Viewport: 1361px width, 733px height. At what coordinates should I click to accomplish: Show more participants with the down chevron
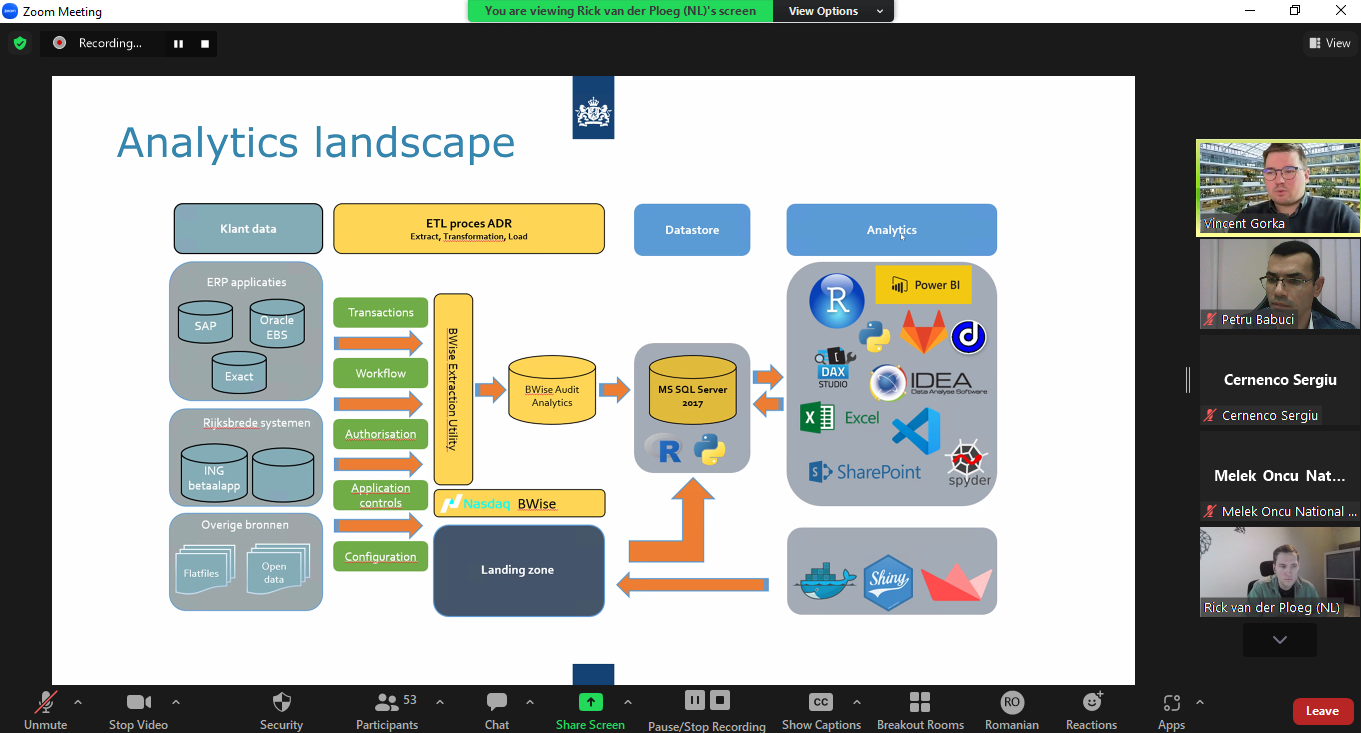(1279, 640)
